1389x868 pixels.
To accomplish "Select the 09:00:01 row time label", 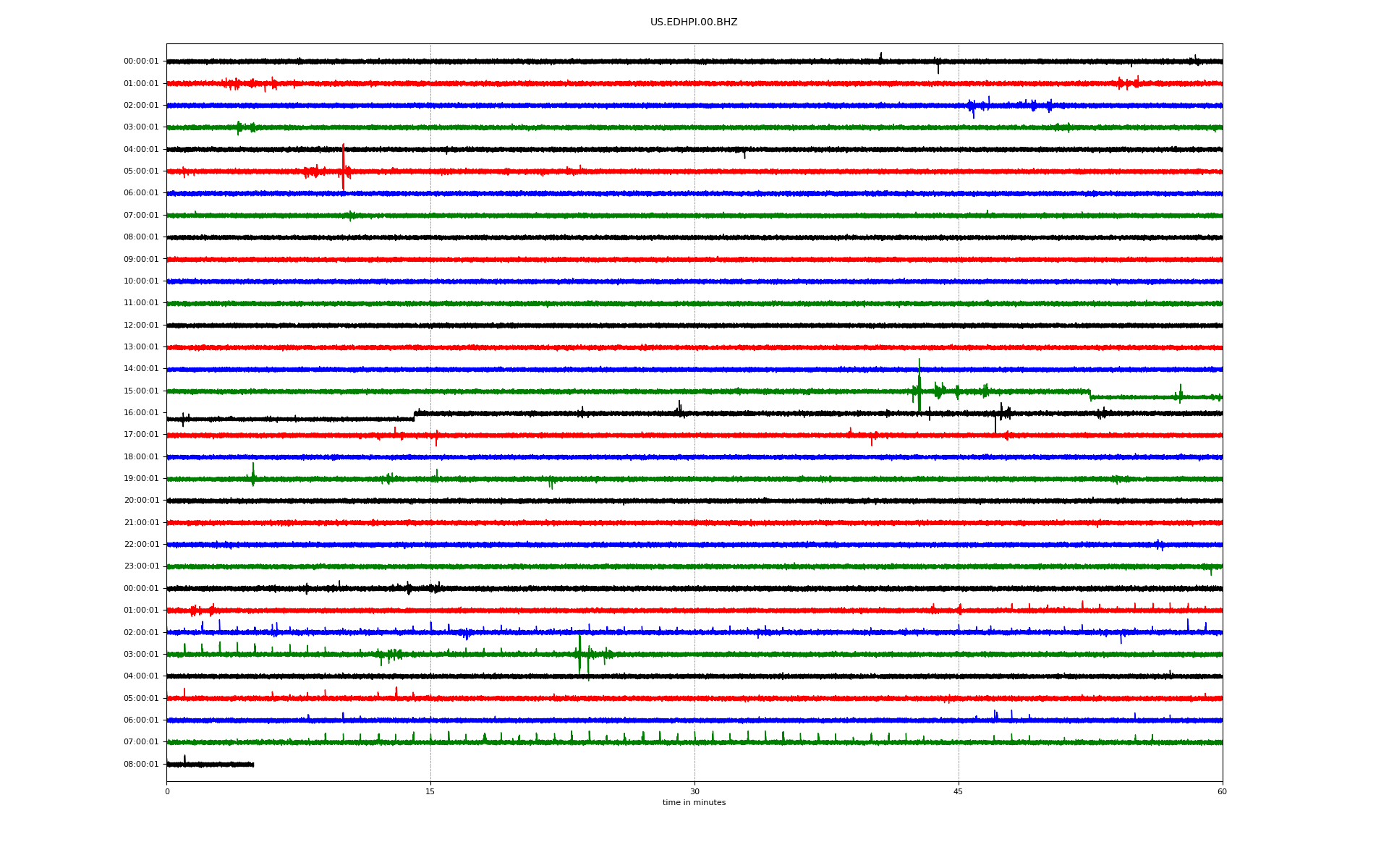I will 141,259.
